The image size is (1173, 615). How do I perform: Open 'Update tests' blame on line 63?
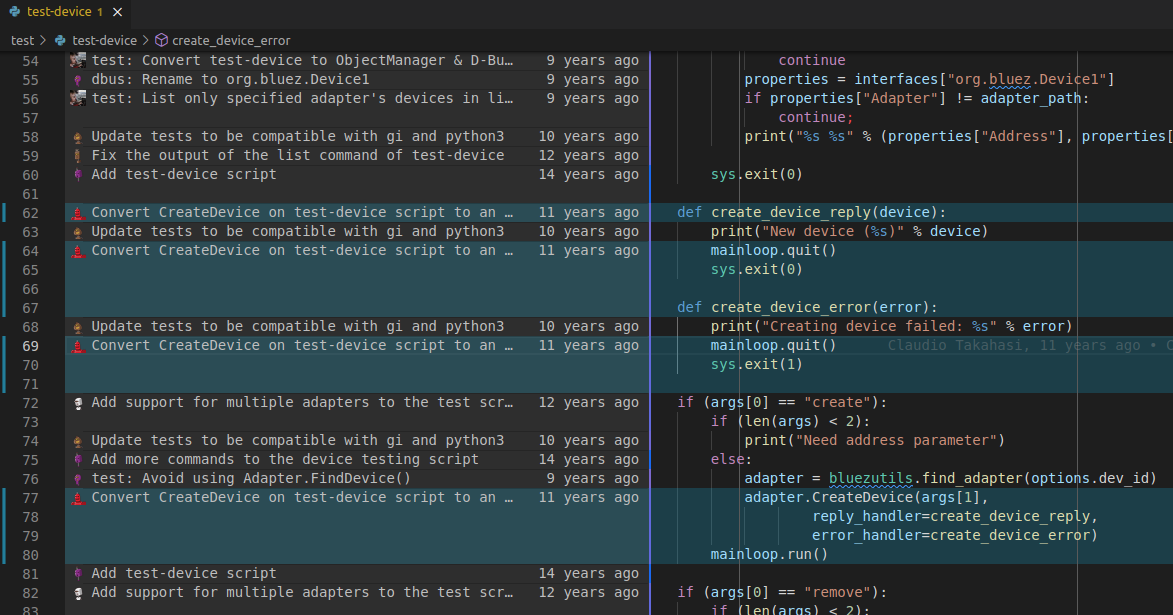click(298, 231)
